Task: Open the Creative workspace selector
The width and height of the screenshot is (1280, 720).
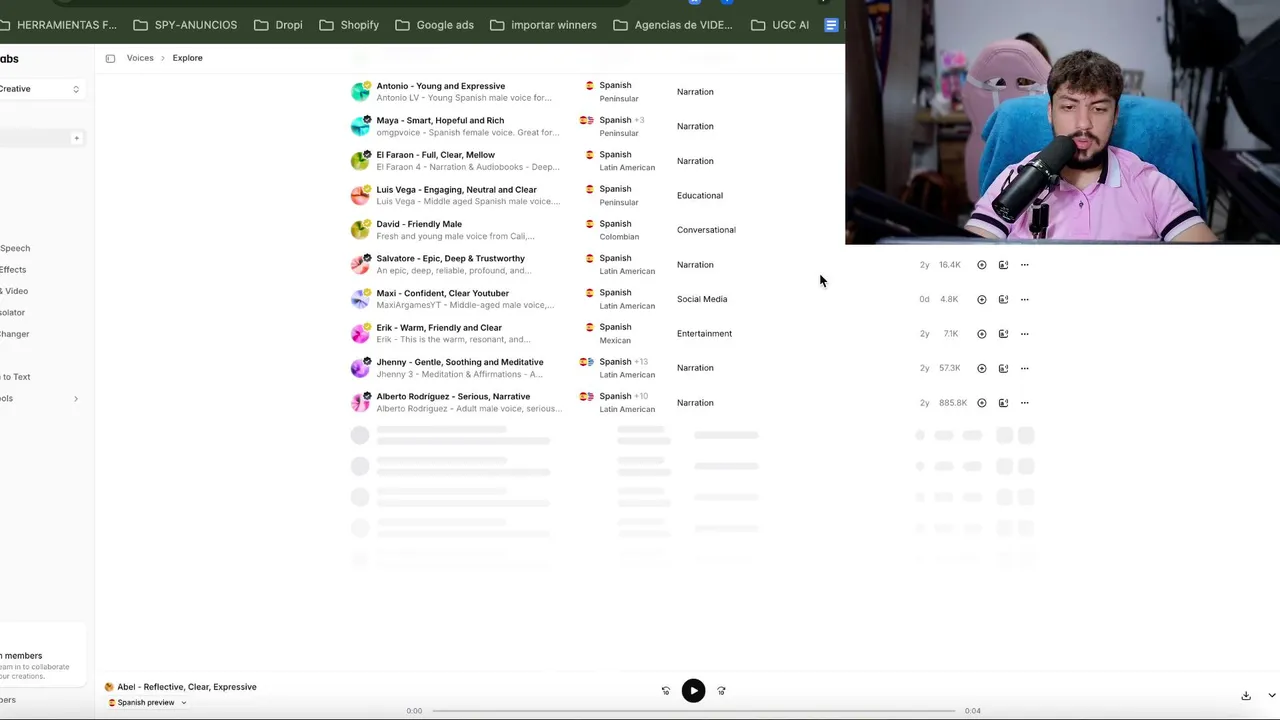Action: [x=41, y=89]
